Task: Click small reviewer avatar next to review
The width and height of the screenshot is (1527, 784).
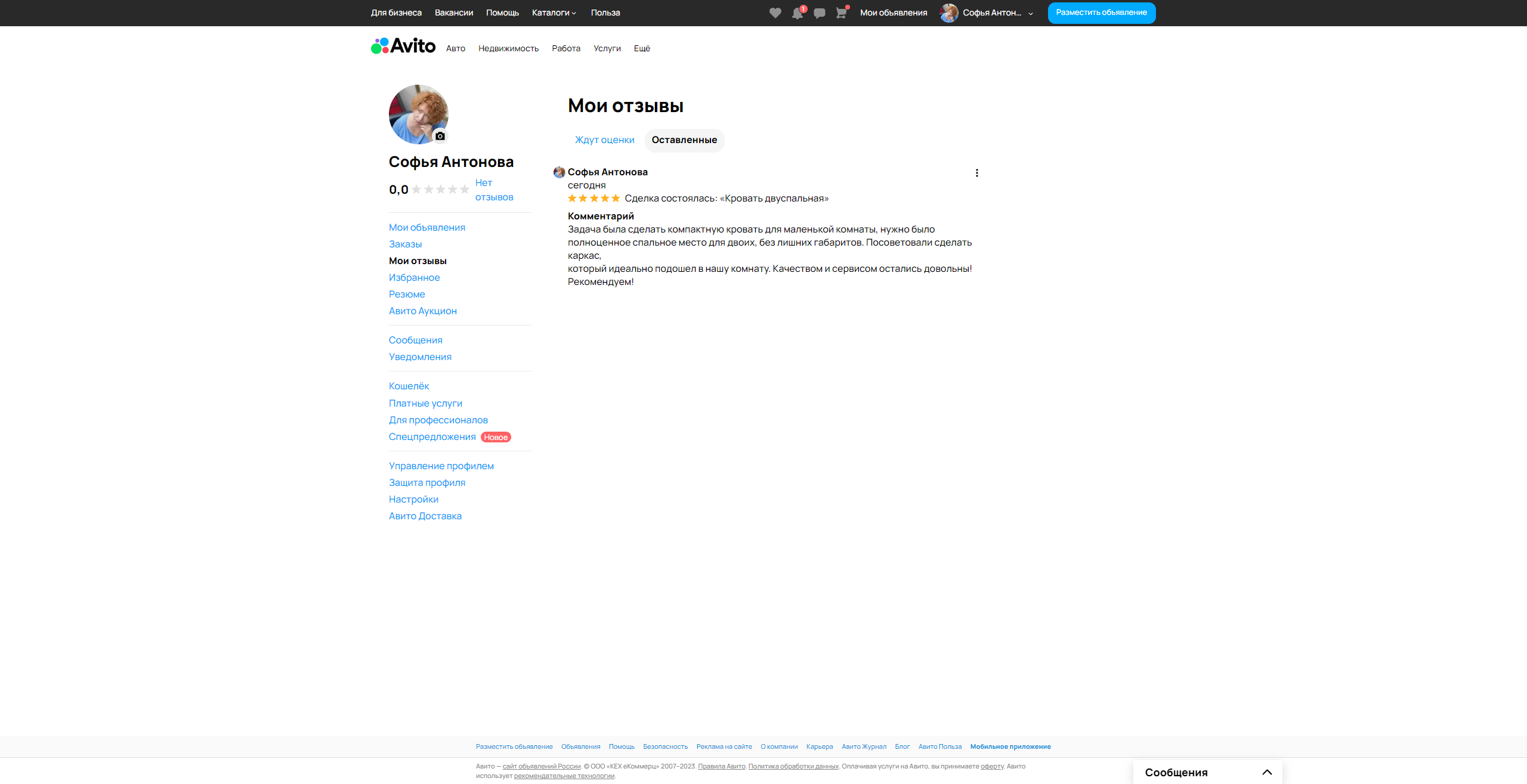Action: coord(559,172)
